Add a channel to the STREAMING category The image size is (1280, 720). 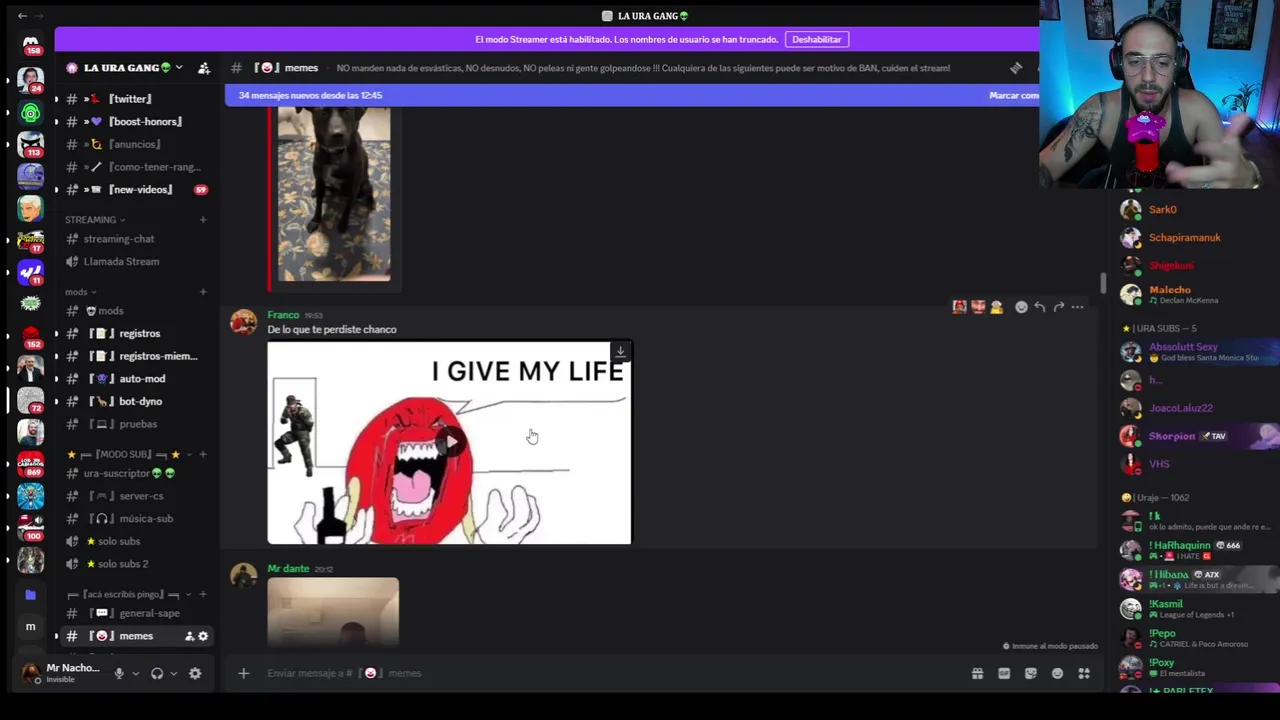[x=203, y=220]
